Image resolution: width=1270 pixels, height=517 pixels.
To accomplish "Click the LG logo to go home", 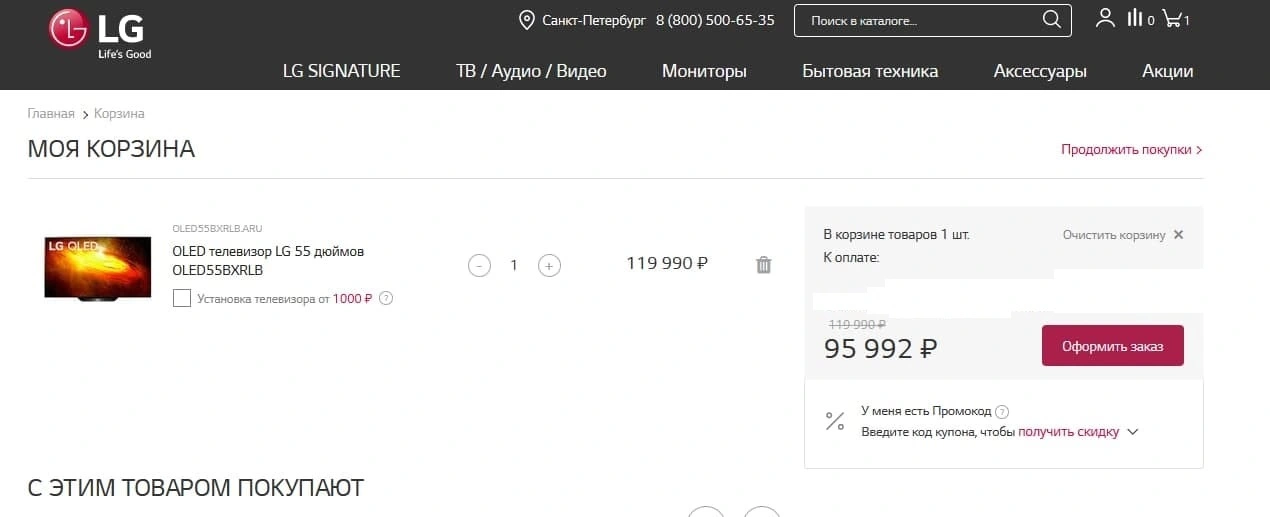I will (100, 34).
